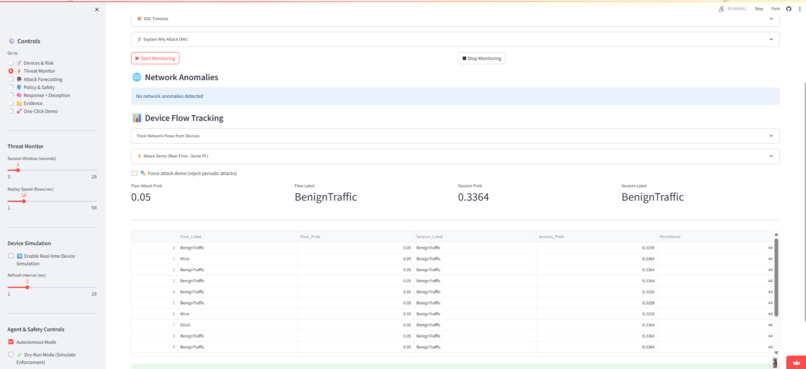This screenshot has width=806, height=369.
Task: Uncheck the Autonomous Mode checkbox
Action: point(11,342)
